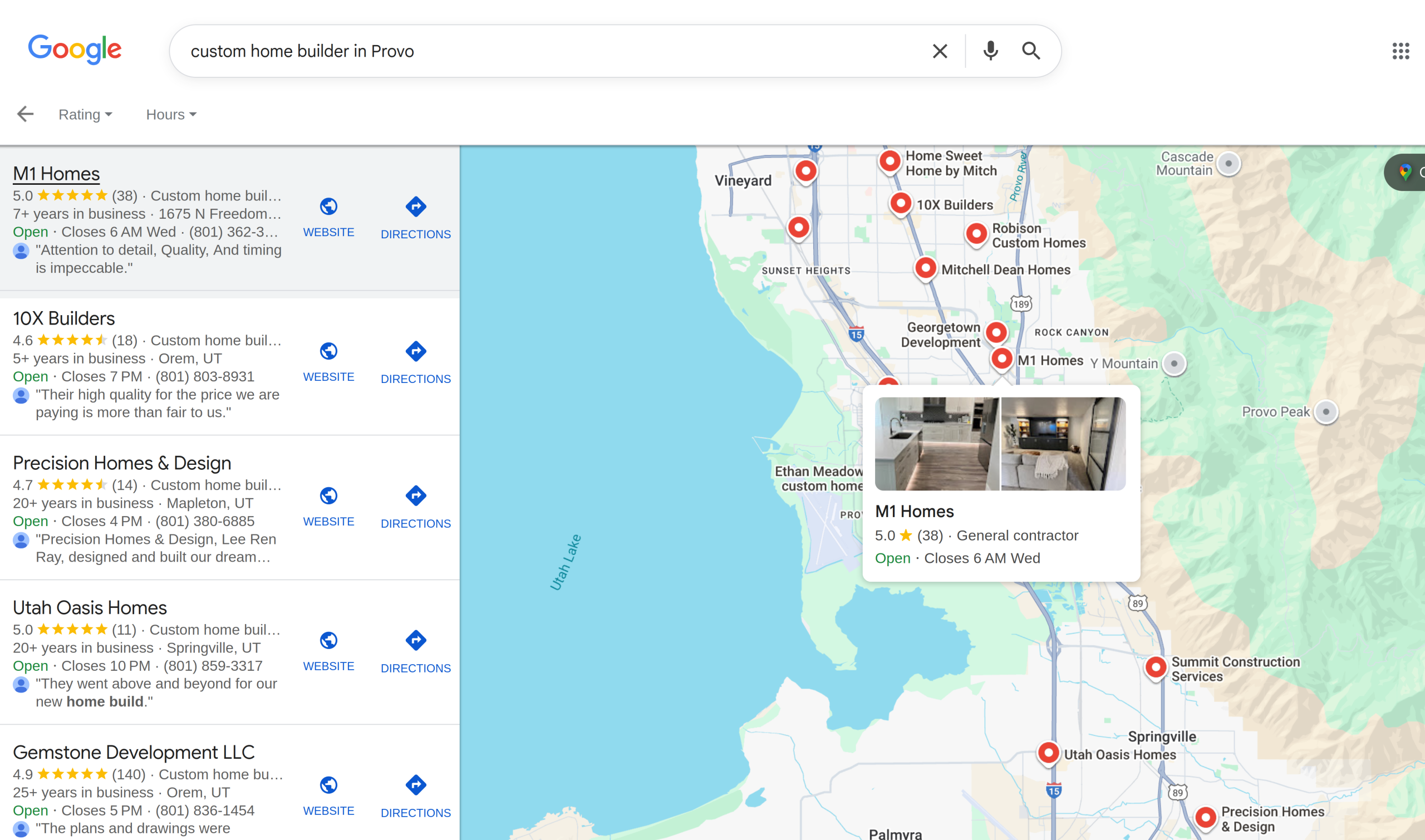The image size is (1425, 840).
Task: Clear the search box with X icon
Action: pyautogui.click(x=940, y=51)
